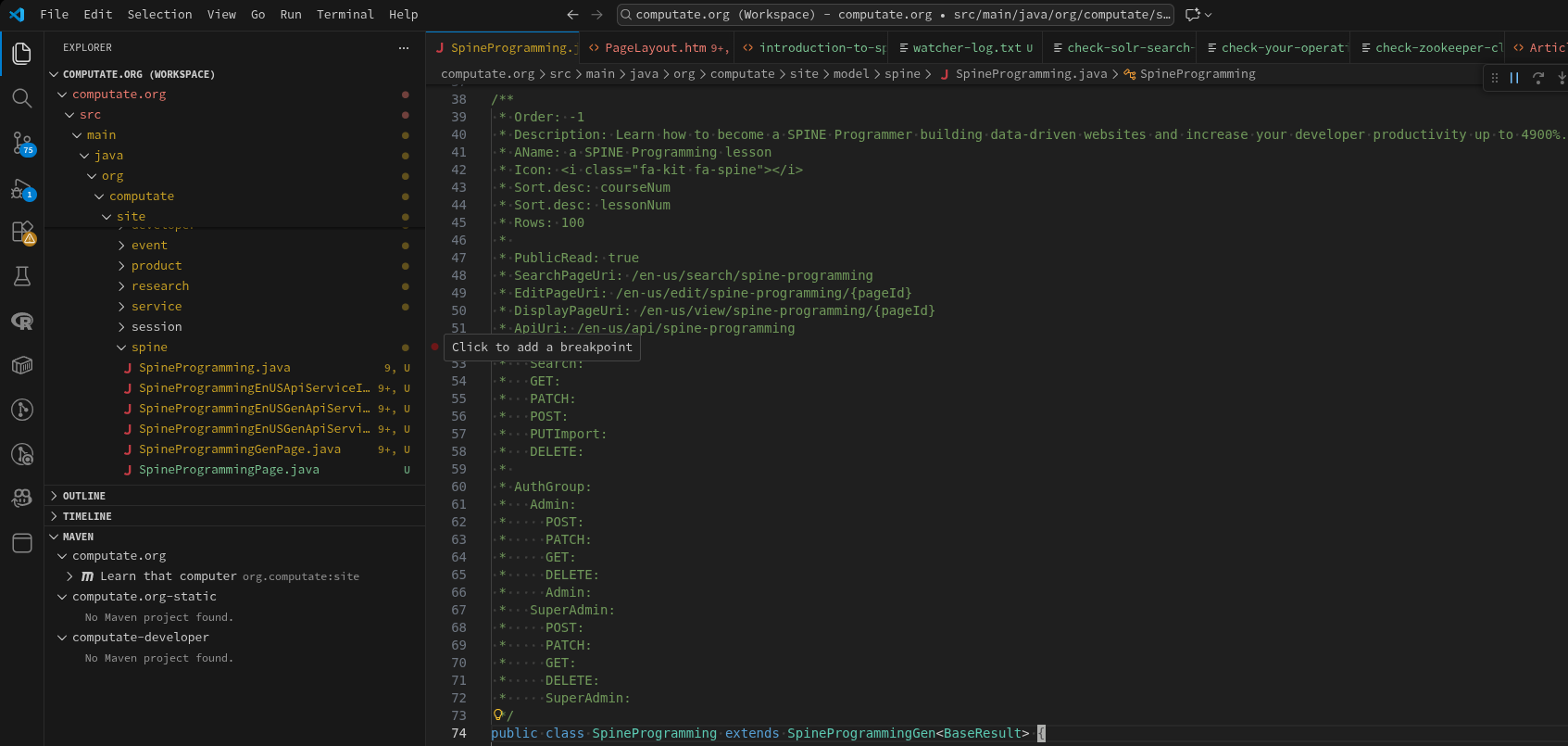Open the Testing flask view
Screen dimensions: 1568x746
coord(22,276)
